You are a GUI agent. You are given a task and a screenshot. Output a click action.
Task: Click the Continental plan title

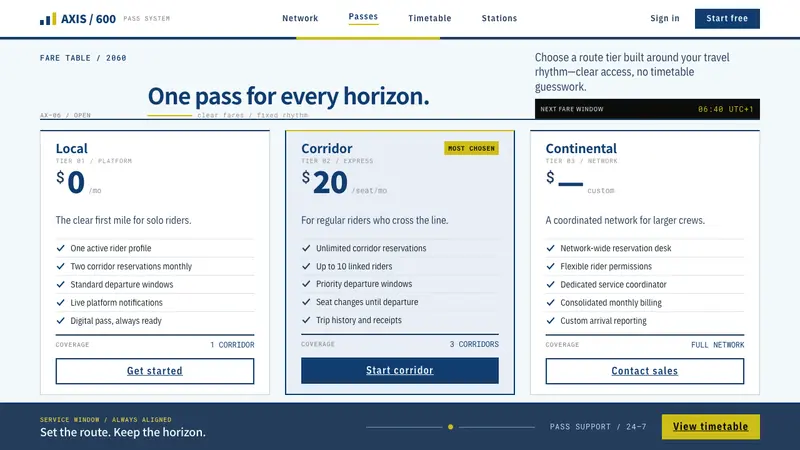581,148
